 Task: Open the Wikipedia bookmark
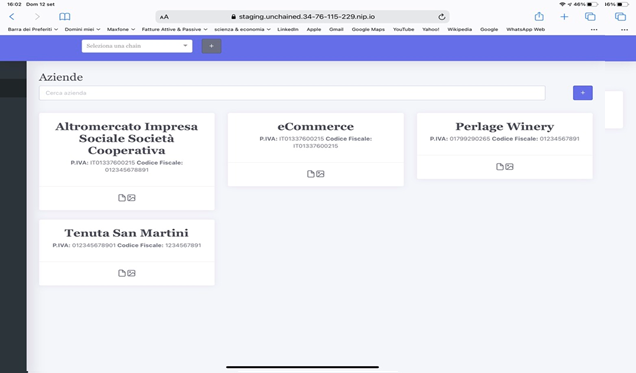[x=460, y=29]
